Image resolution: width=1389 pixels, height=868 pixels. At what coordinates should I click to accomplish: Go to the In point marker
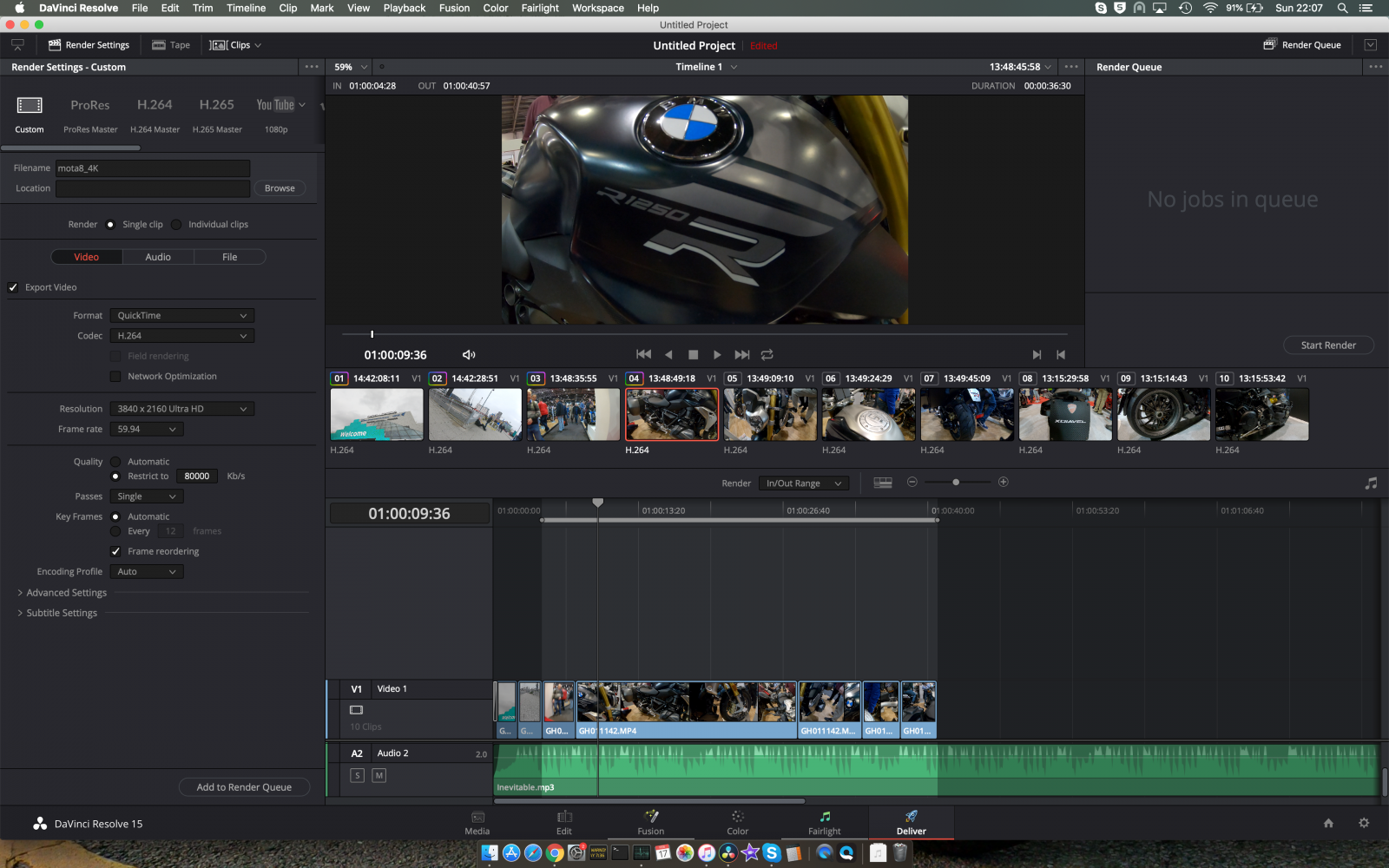(1037, 354)
